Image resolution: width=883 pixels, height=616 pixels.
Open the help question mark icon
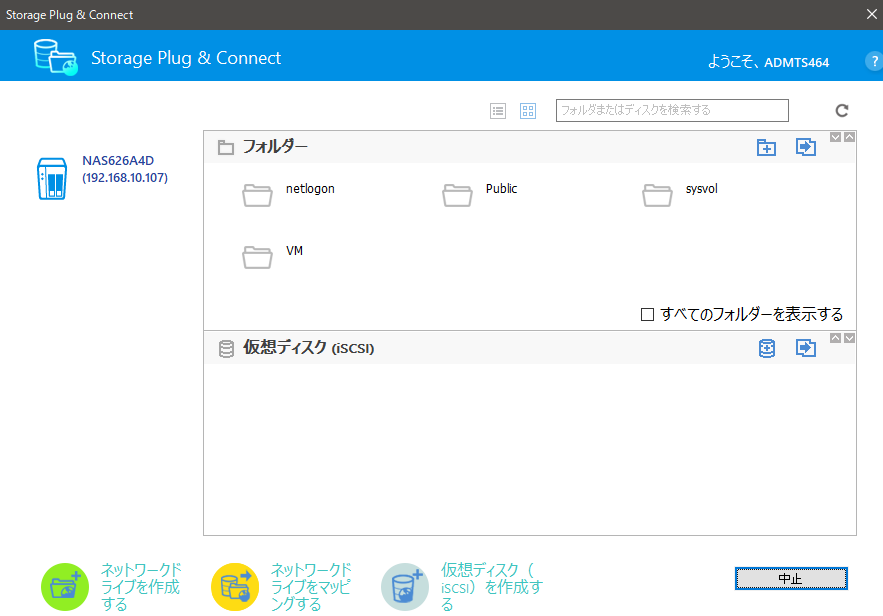(875, 61)
